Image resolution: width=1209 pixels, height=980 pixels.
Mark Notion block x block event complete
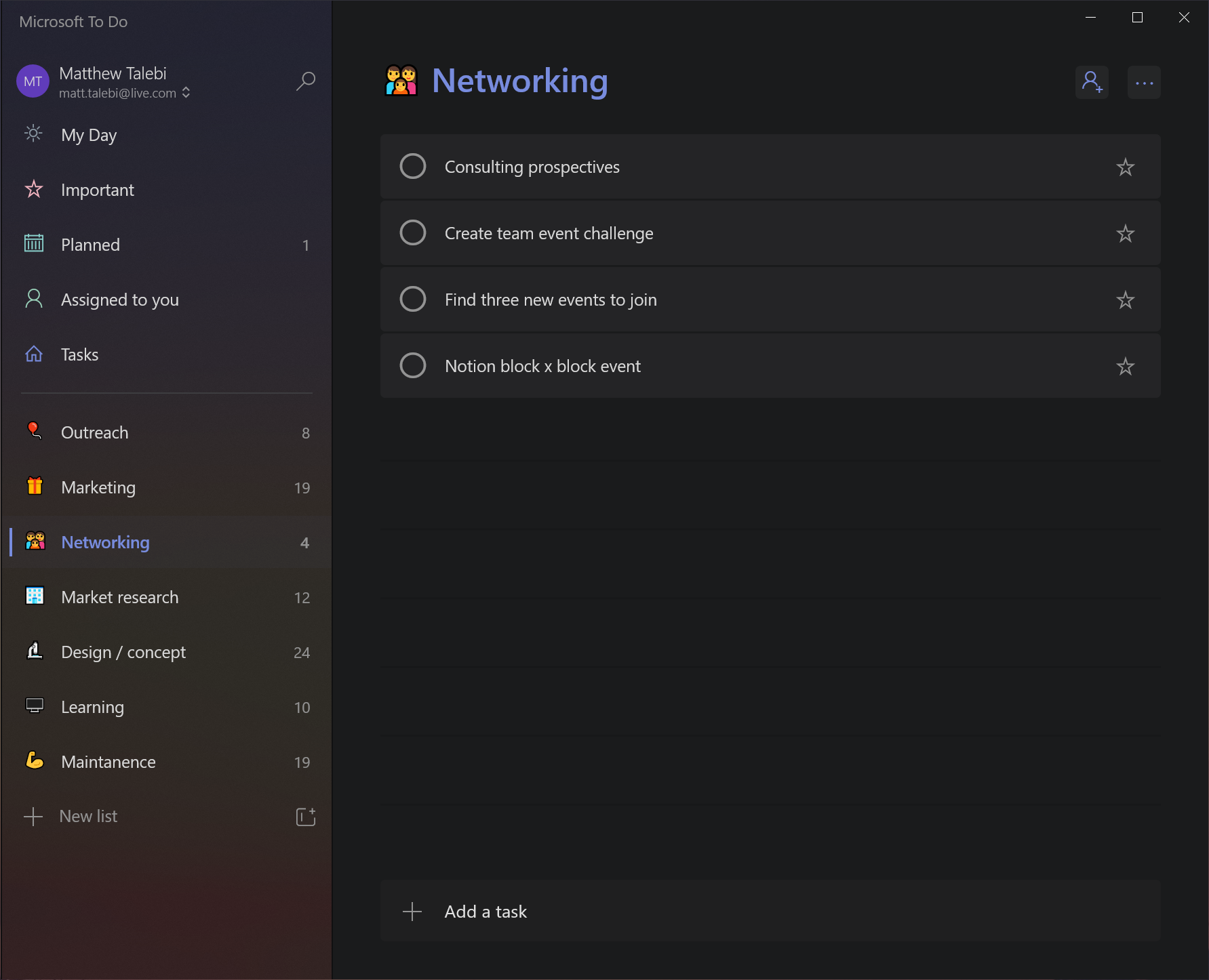click(x=413, y=365)
